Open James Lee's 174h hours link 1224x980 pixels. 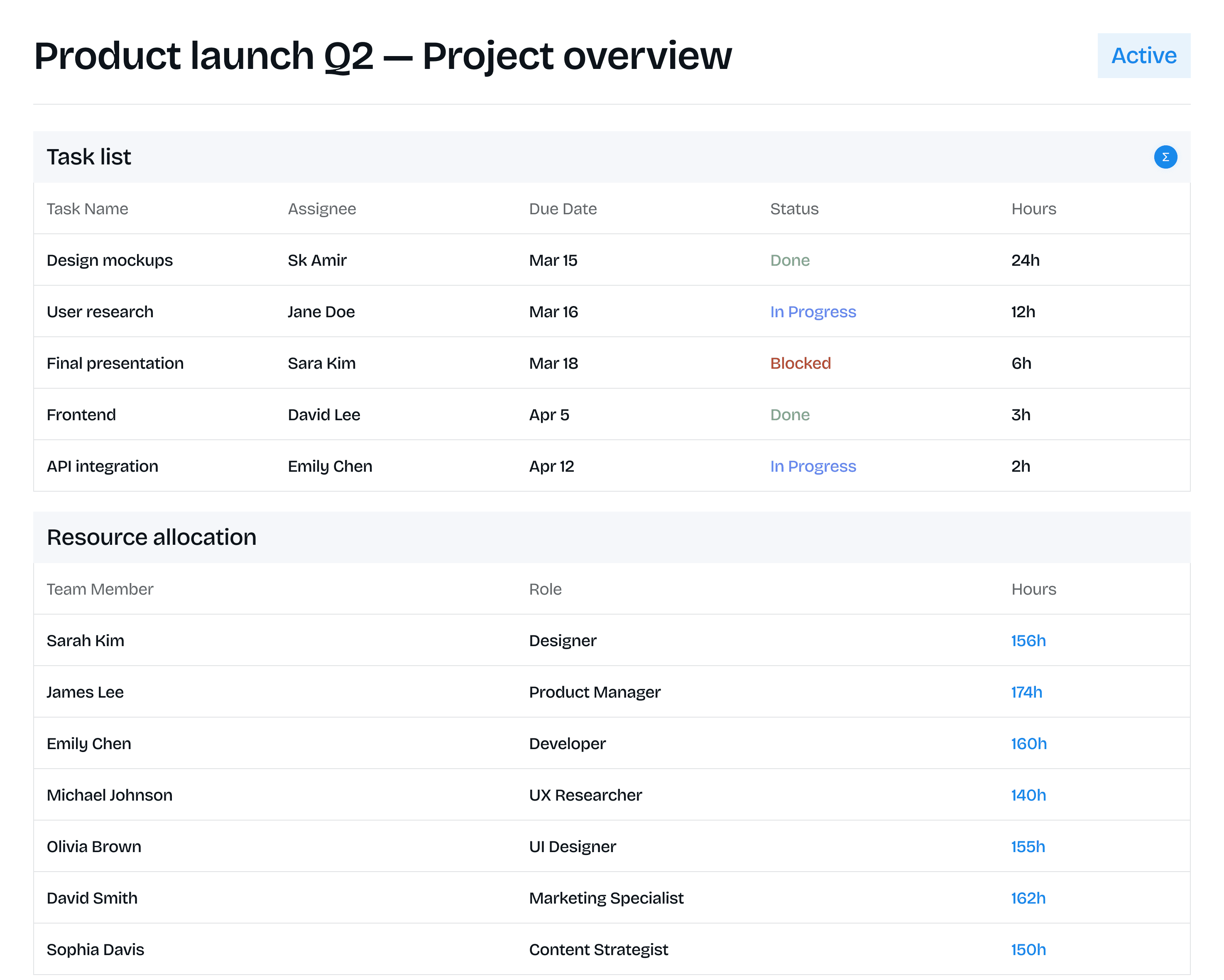pyautogui.click(x=1026, y=692)
